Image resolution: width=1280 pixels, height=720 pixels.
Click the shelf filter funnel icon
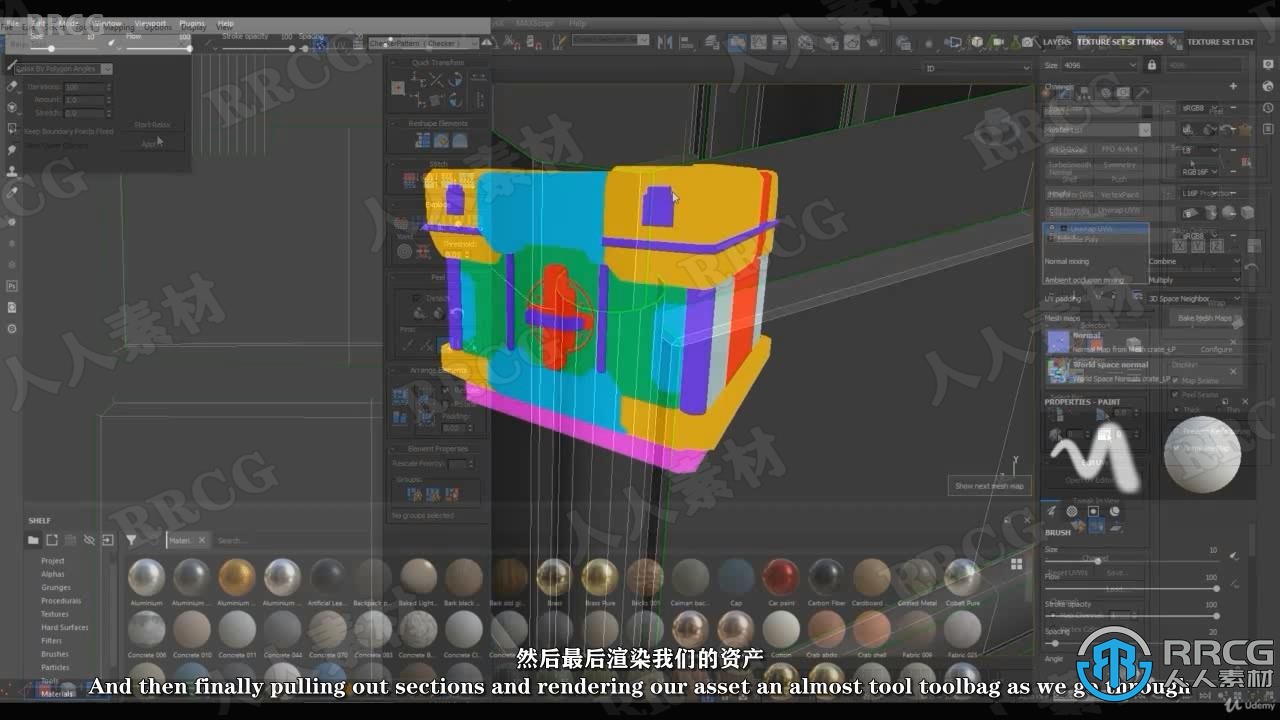(131, 540)
